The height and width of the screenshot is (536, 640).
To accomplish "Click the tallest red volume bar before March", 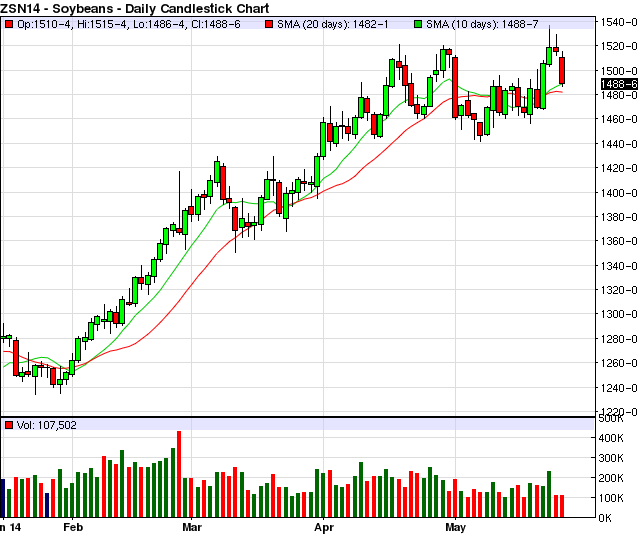I will (179, 474).
